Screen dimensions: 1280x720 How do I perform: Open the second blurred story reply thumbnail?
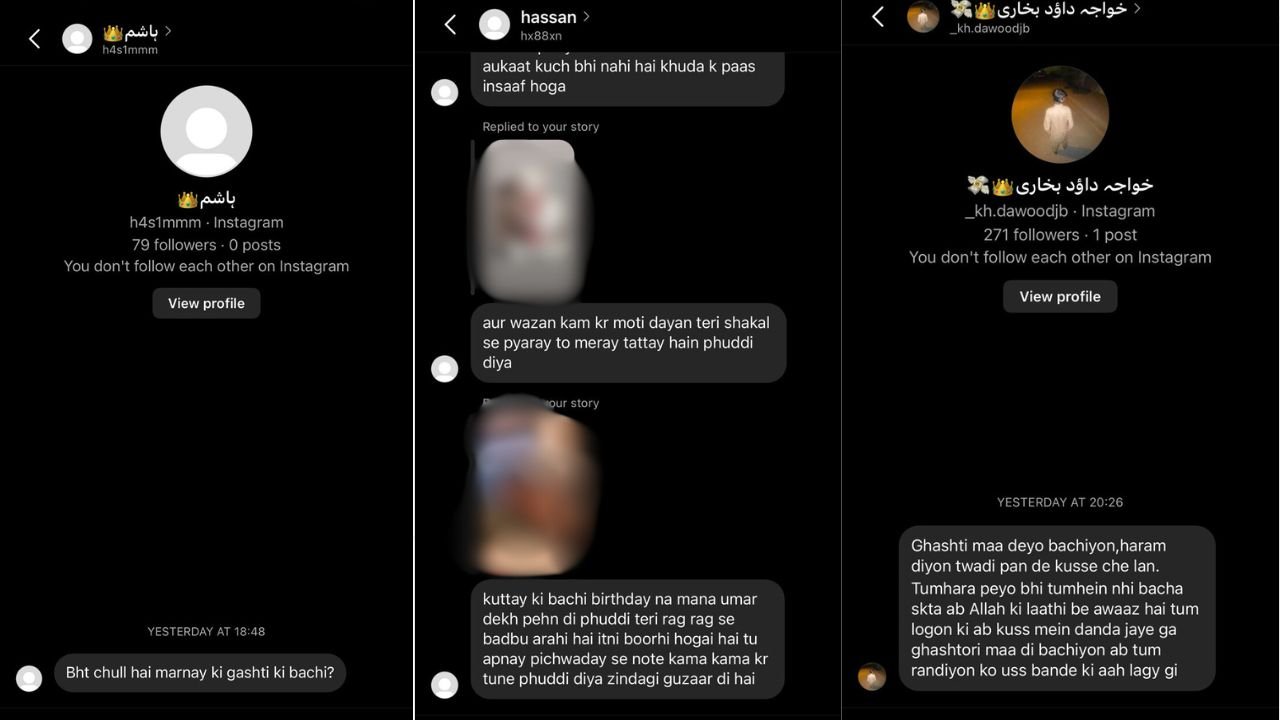point(530,485)
